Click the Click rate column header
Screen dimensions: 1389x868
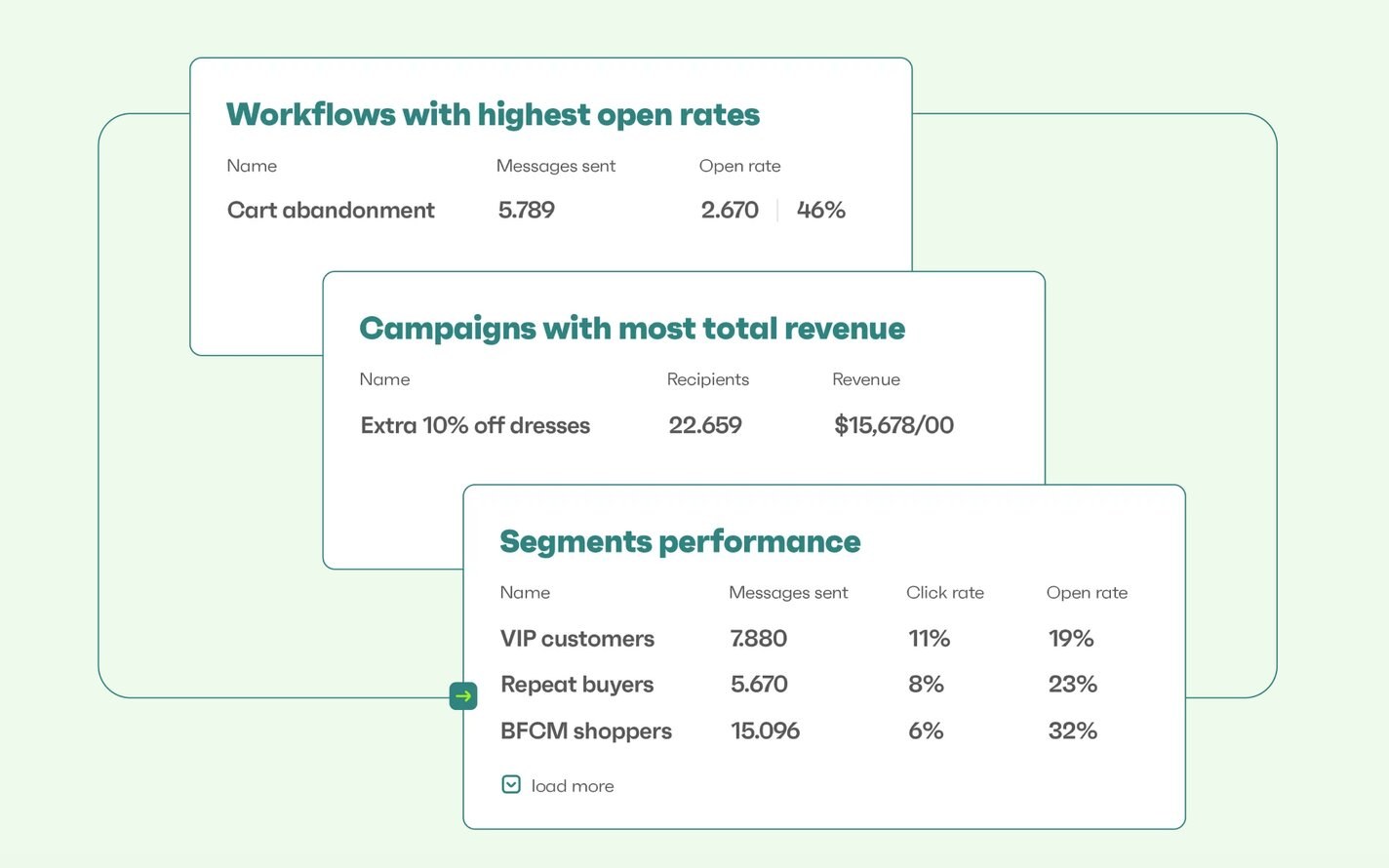[945, 593]
